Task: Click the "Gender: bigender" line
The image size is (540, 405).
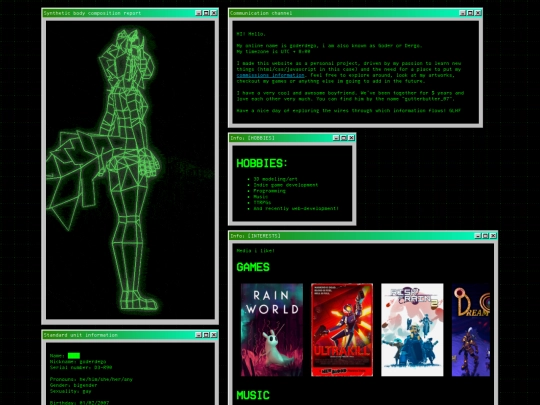Action: coord(73,385)
